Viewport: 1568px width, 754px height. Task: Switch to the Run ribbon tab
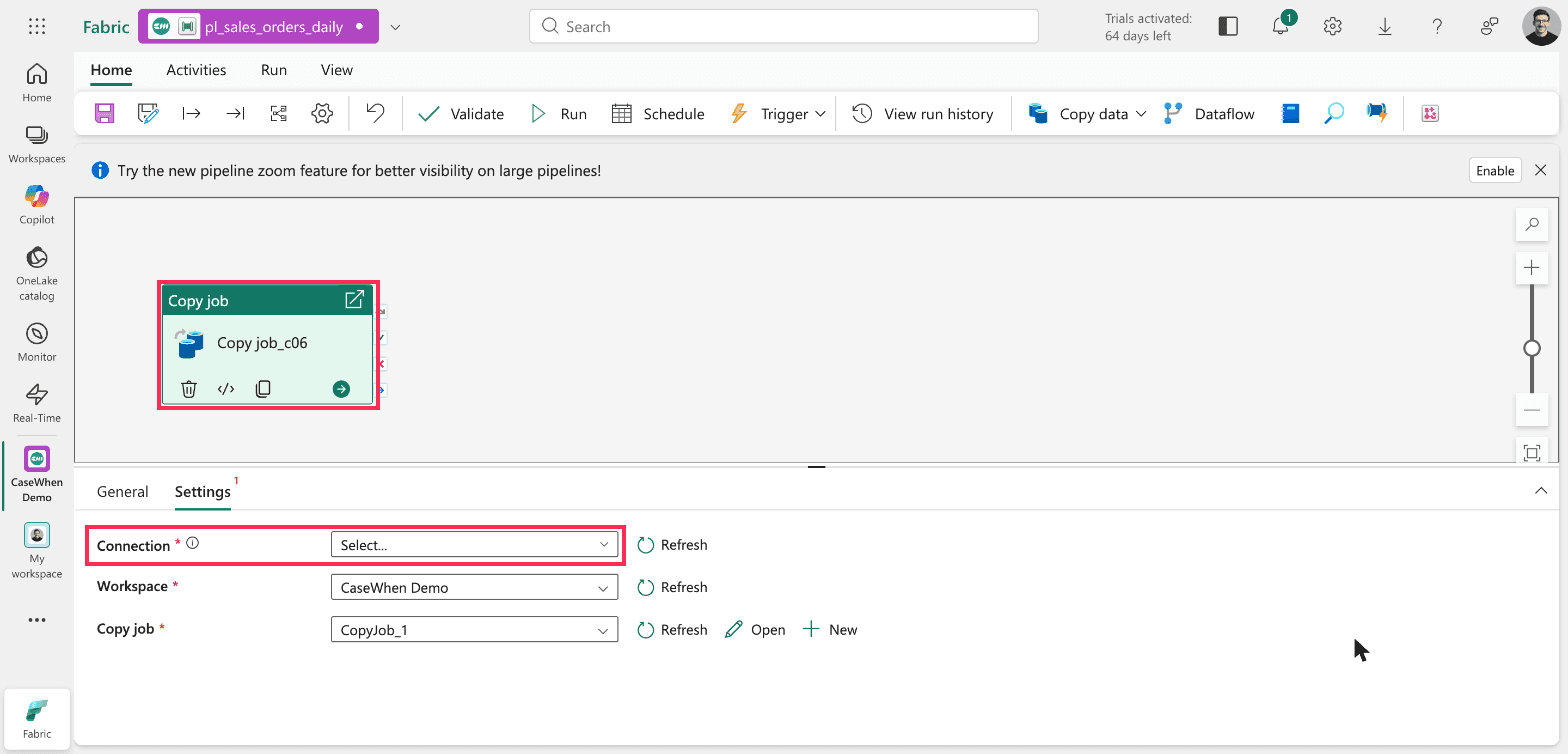pyautogui.click(x=274, y=70)
